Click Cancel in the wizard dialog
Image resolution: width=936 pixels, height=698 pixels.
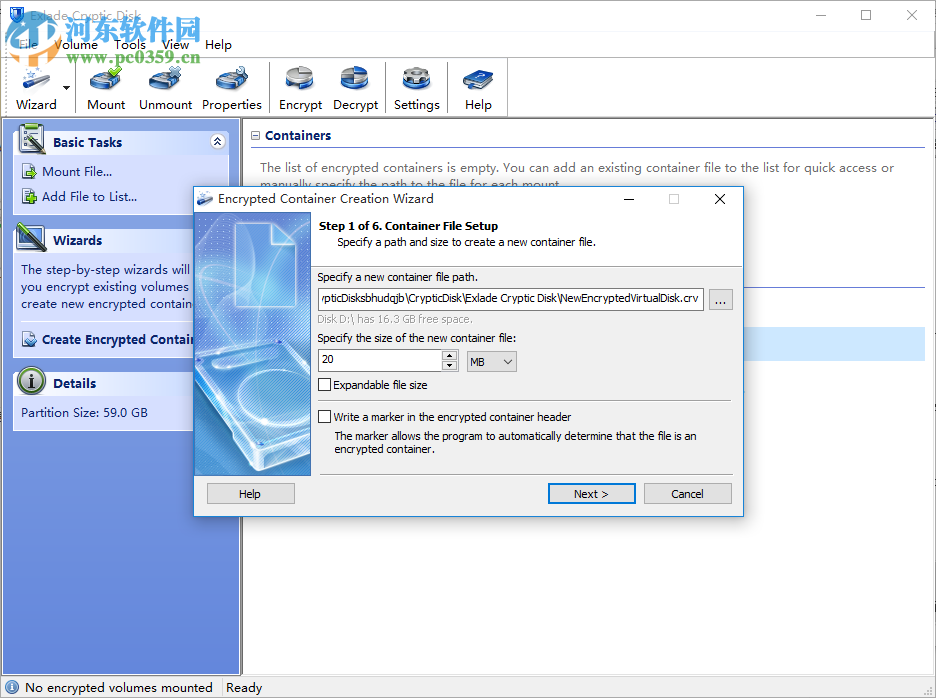pyautogui.click(x=688, y=494)
